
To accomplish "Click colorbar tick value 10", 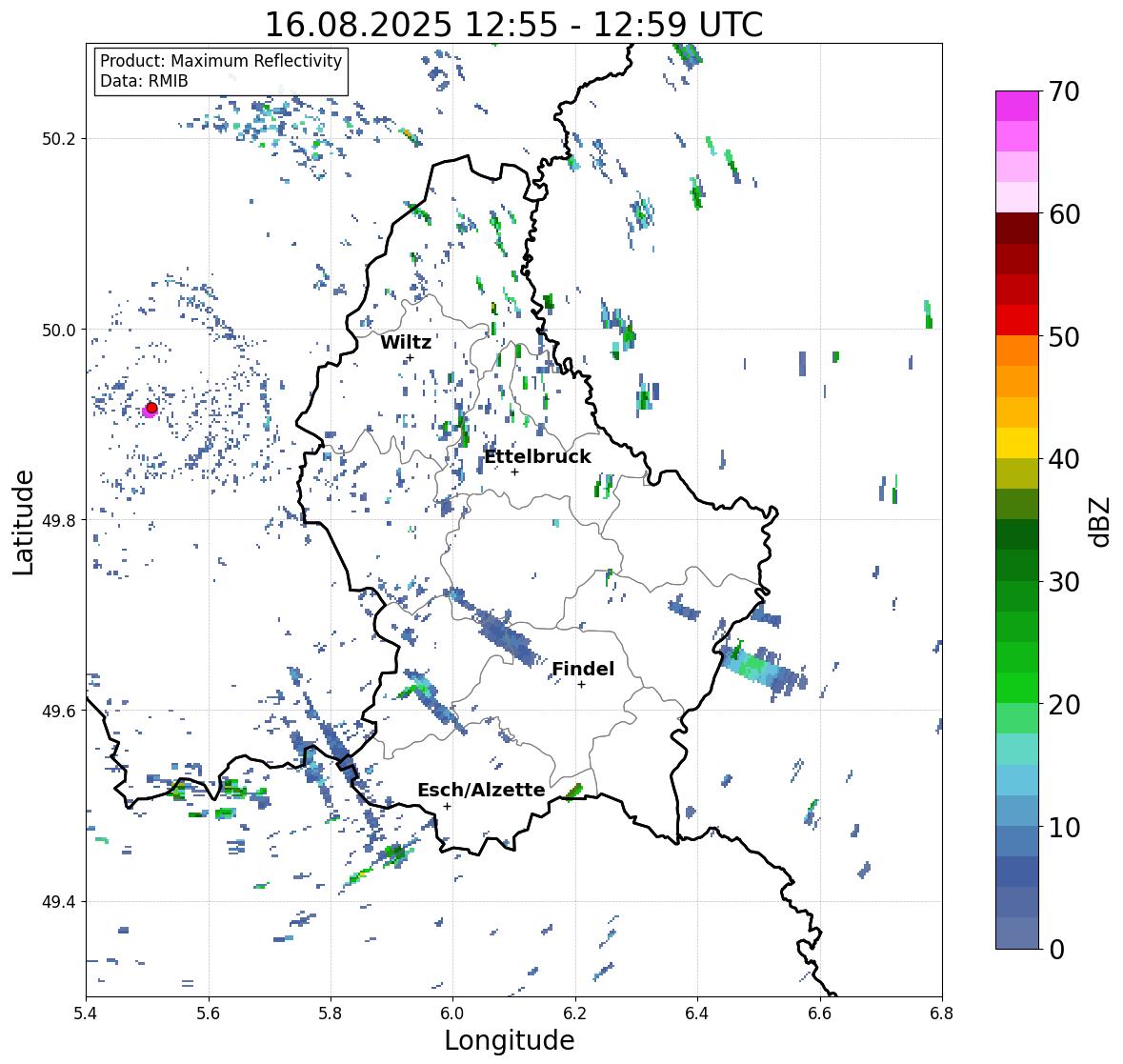I will pos(1064,827).
